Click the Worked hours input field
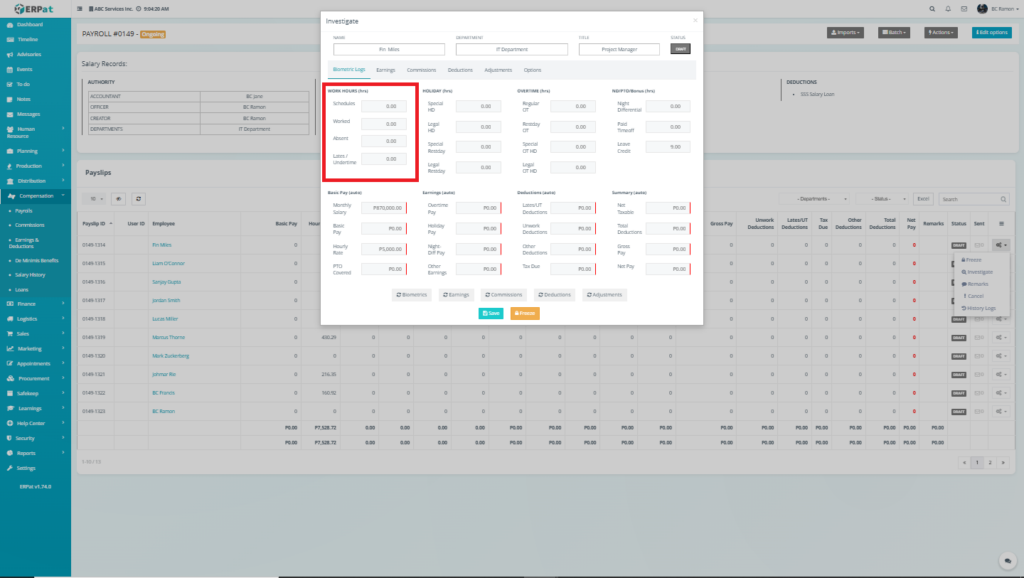The height and width of the screenshot is (578, 1024). pos(384,123)
